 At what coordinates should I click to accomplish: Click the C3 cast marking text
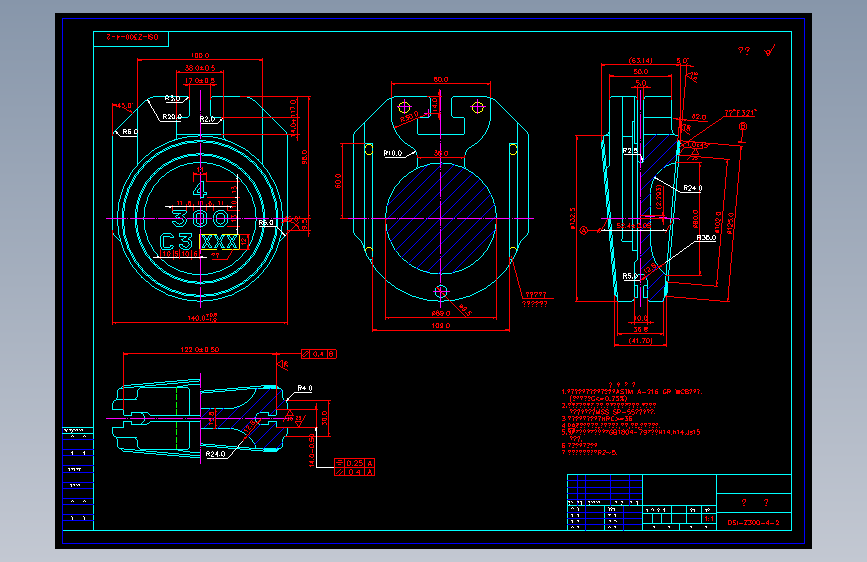[176, 242]
